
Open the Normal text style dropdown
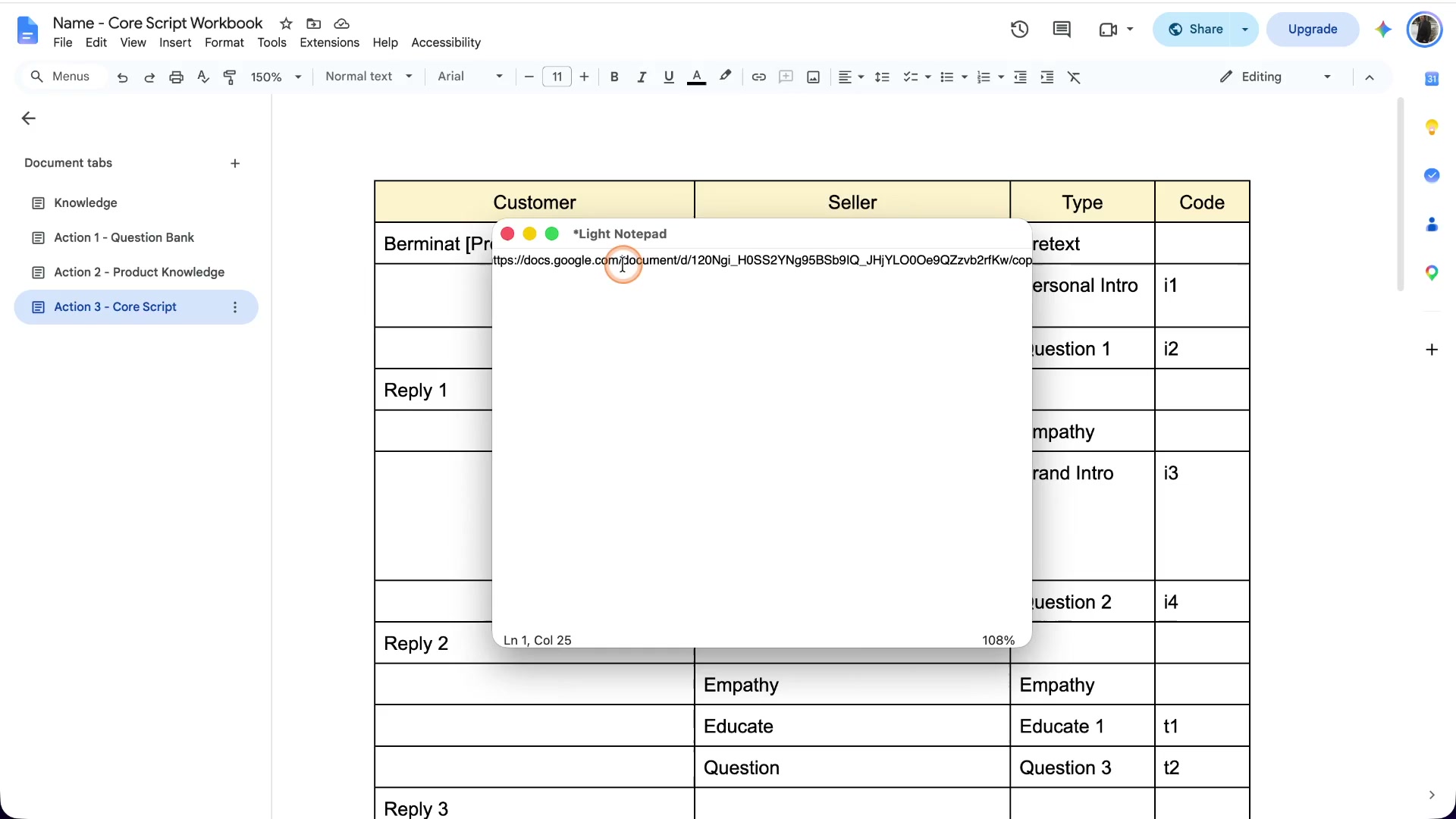[369, 77]
